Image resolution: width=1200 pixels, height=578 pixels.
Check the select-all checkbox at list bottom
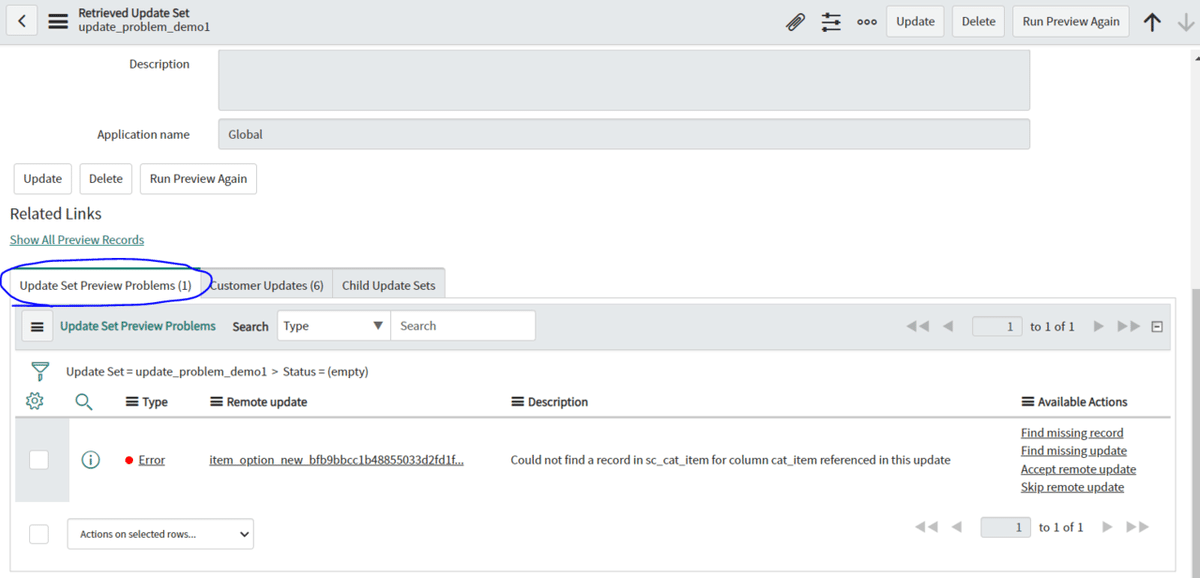tap(38, 533)
